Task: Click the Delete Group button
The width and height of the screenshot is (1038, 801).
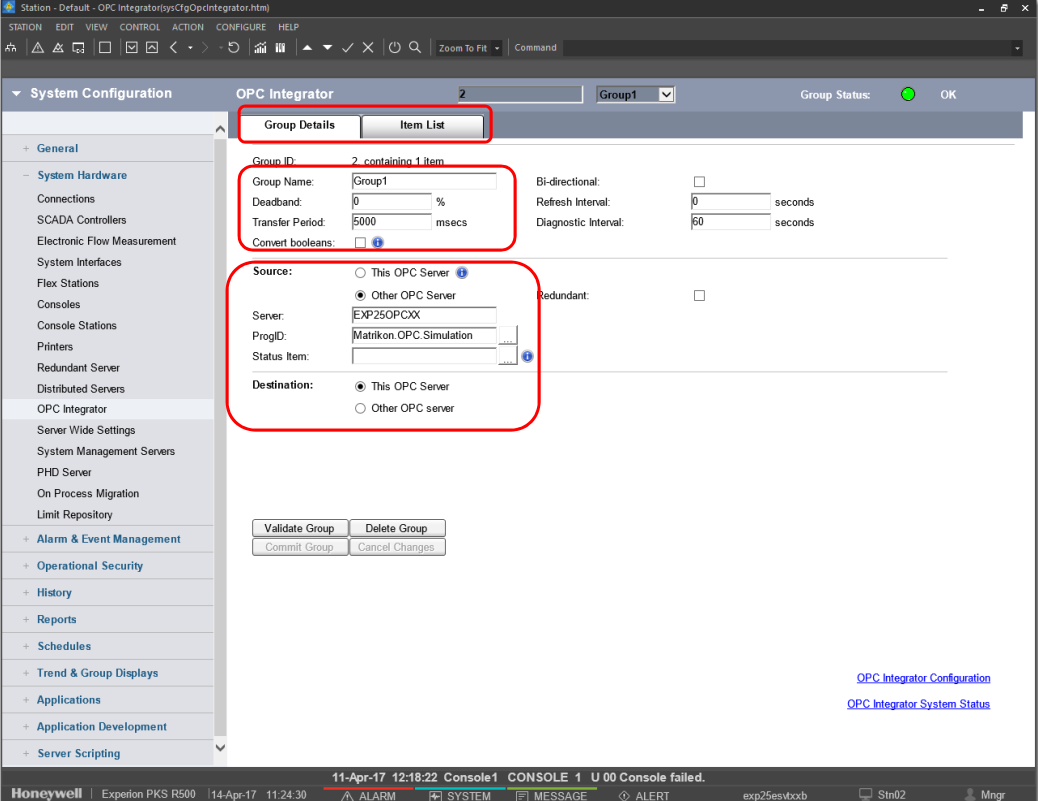Action: 397,528
